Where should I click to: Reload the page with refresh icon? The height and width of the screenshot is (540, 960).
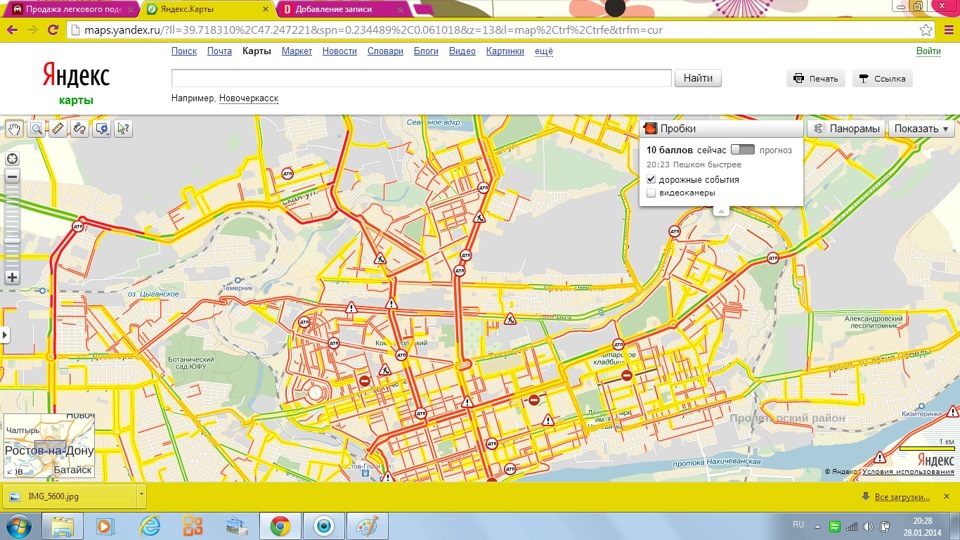[53, 30]
